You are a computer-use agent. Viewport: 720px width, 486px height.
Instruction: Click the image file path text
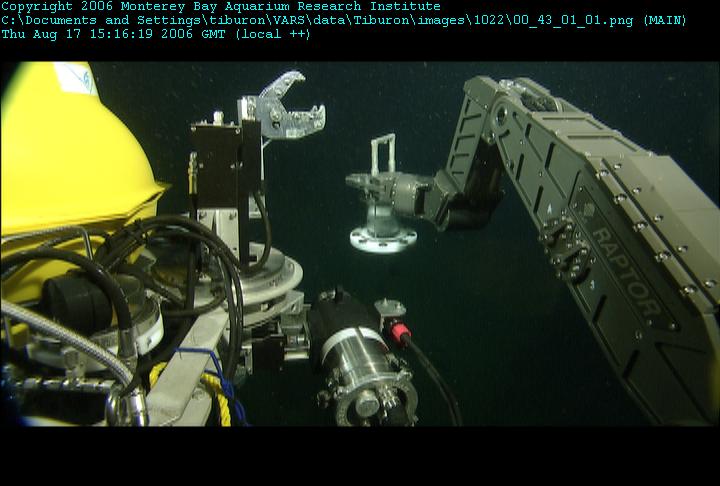point(317,21)
